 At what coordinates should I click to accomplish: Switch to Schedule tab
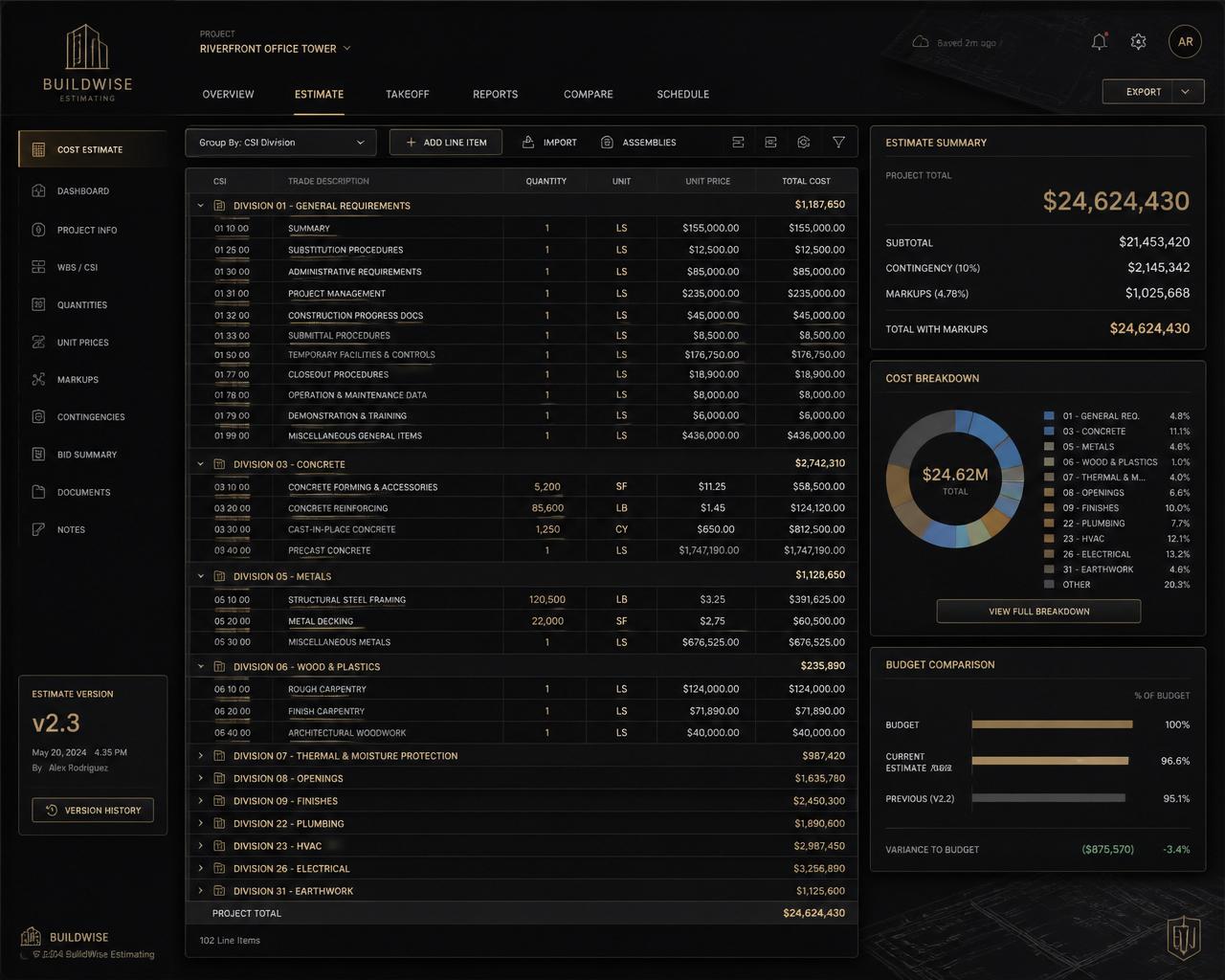click(x=682, y=94)
